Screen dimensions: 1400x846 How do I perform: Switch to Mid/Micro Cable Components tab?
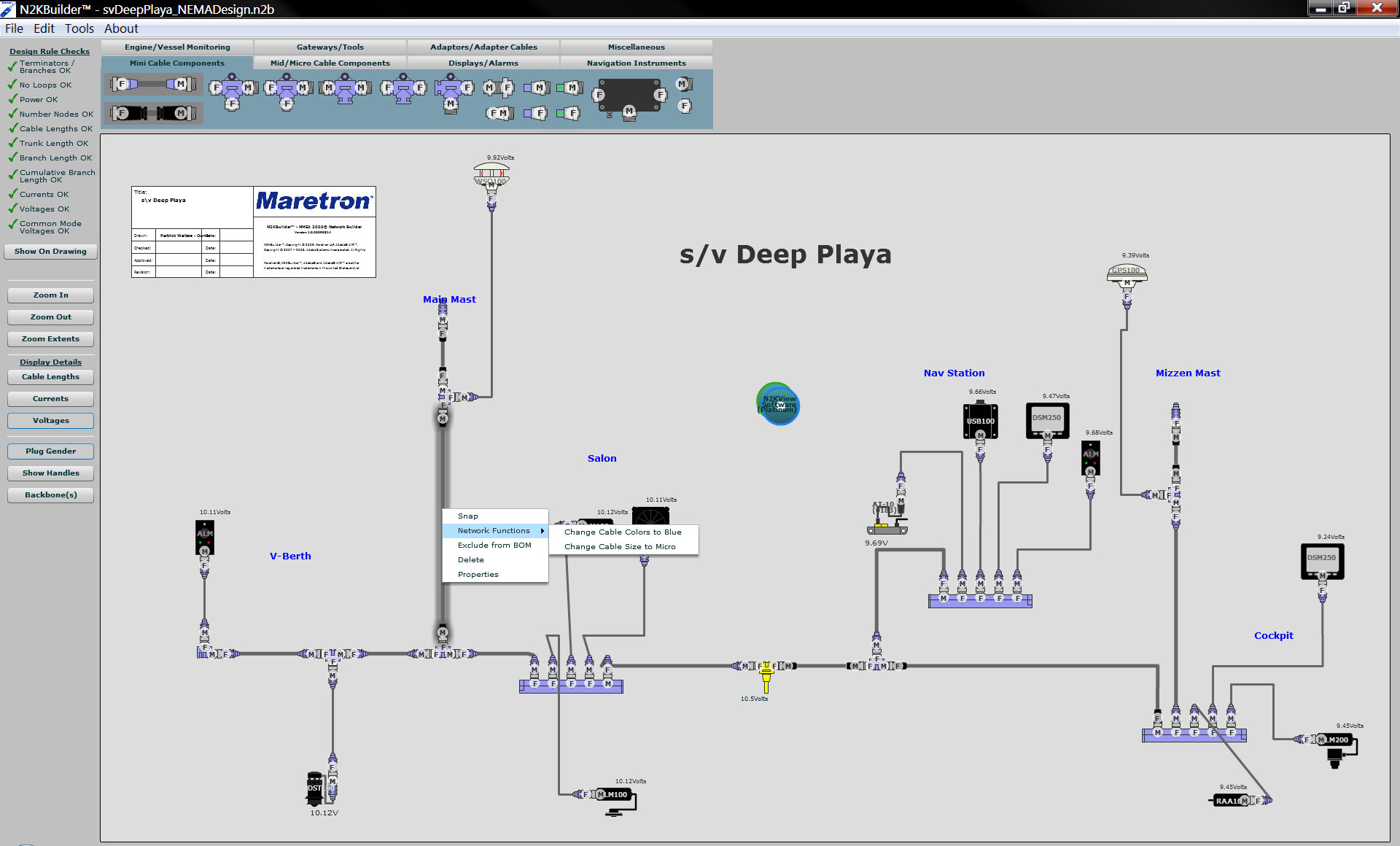[330, 63]
